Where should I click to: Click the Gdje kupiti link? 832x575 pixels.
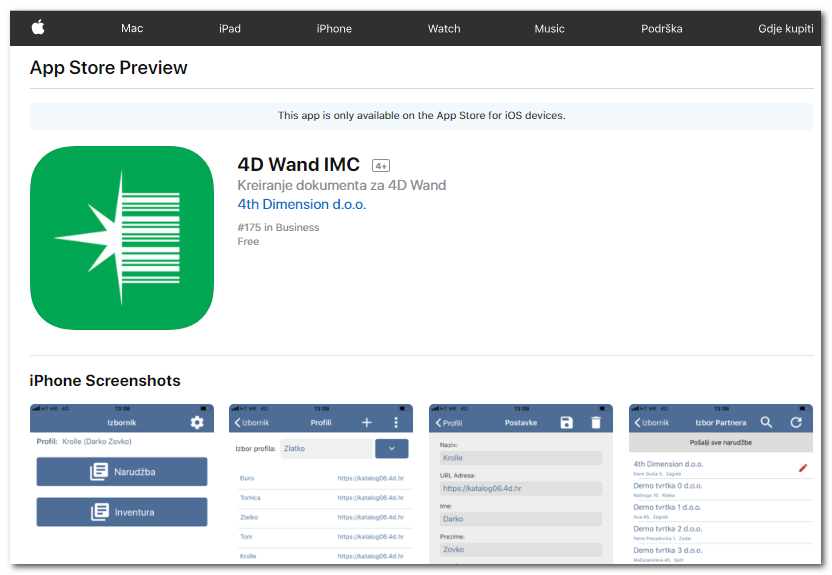785,29
